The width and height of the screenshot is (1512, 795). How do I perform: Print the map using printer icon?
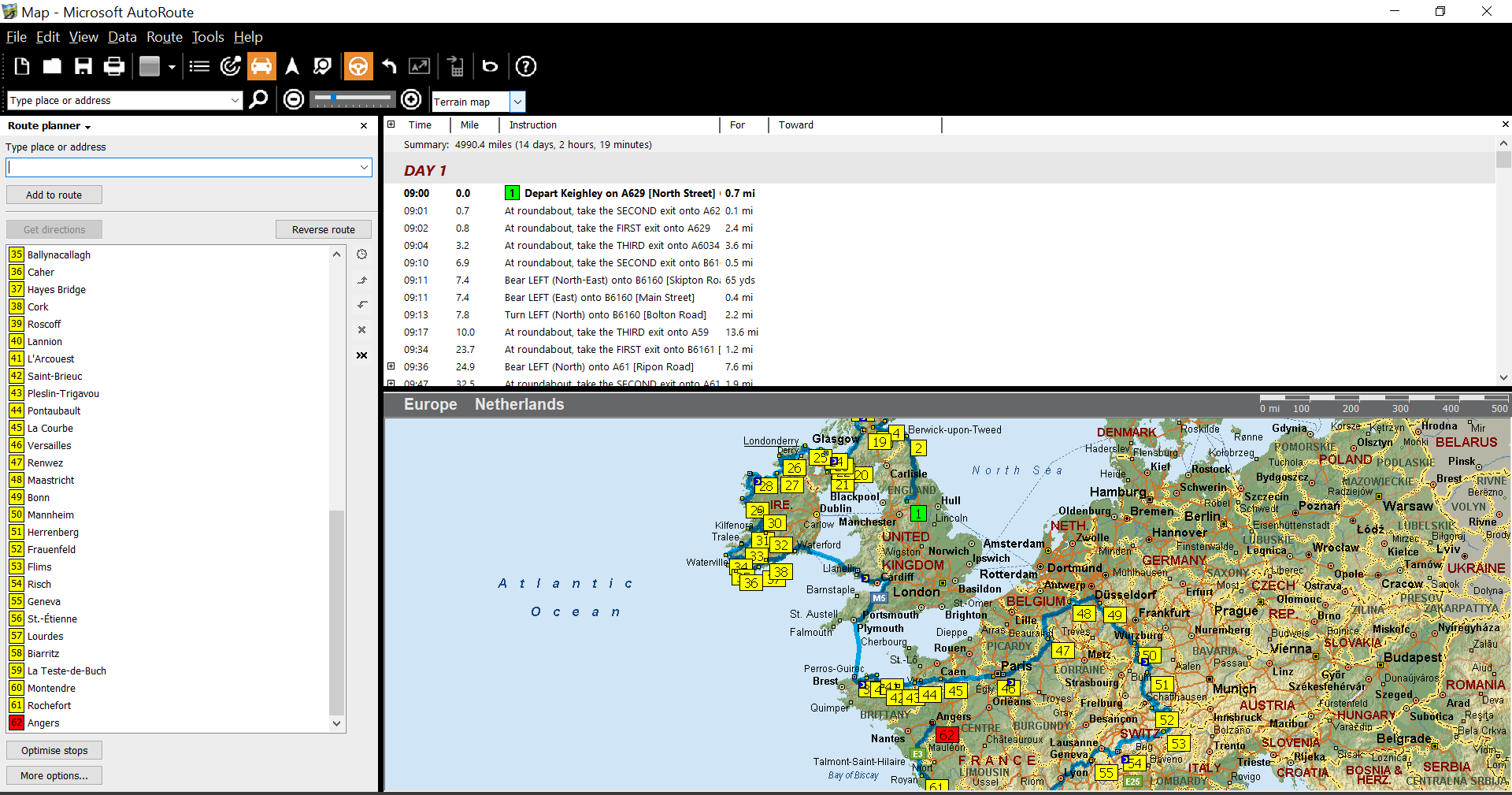(x=114, y=66)
